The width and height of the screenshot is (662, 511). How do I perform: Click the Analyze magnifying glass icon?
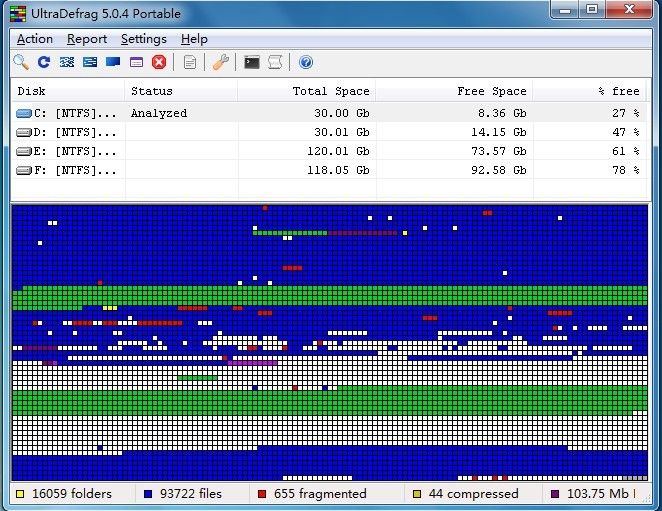[21, 62]
